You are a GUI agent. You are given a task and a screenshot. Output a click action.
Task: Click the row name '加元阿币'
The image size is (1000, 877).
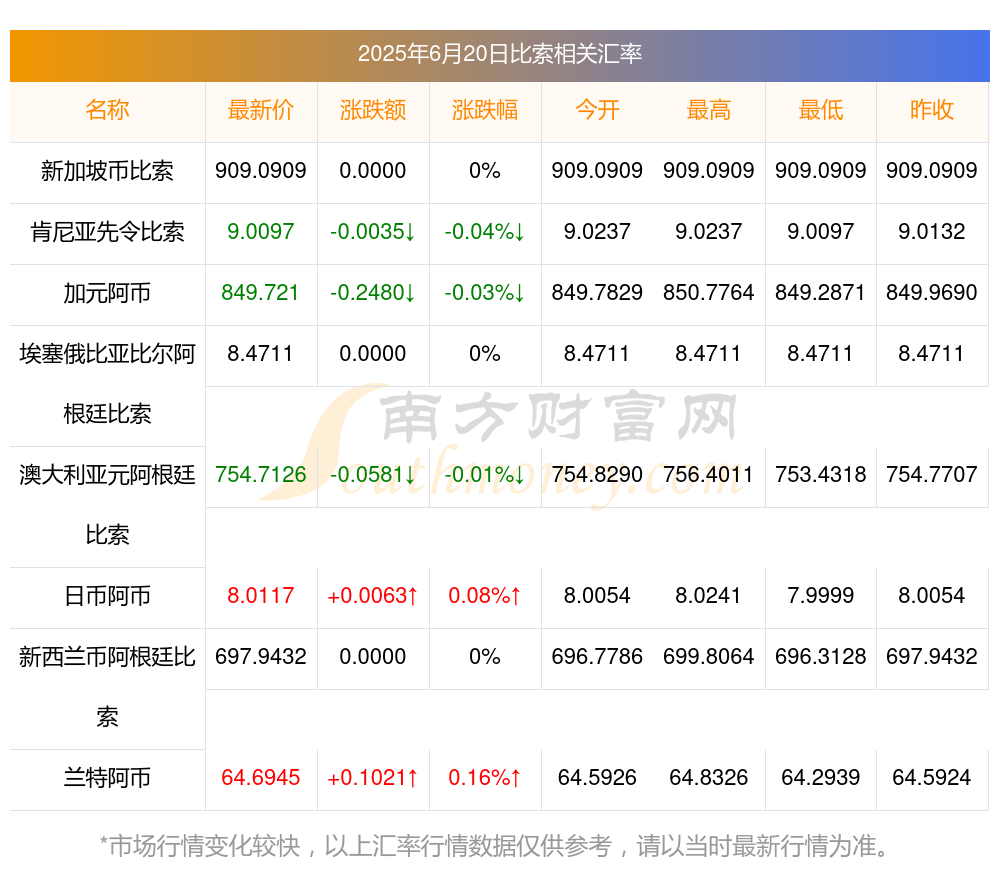107,293
